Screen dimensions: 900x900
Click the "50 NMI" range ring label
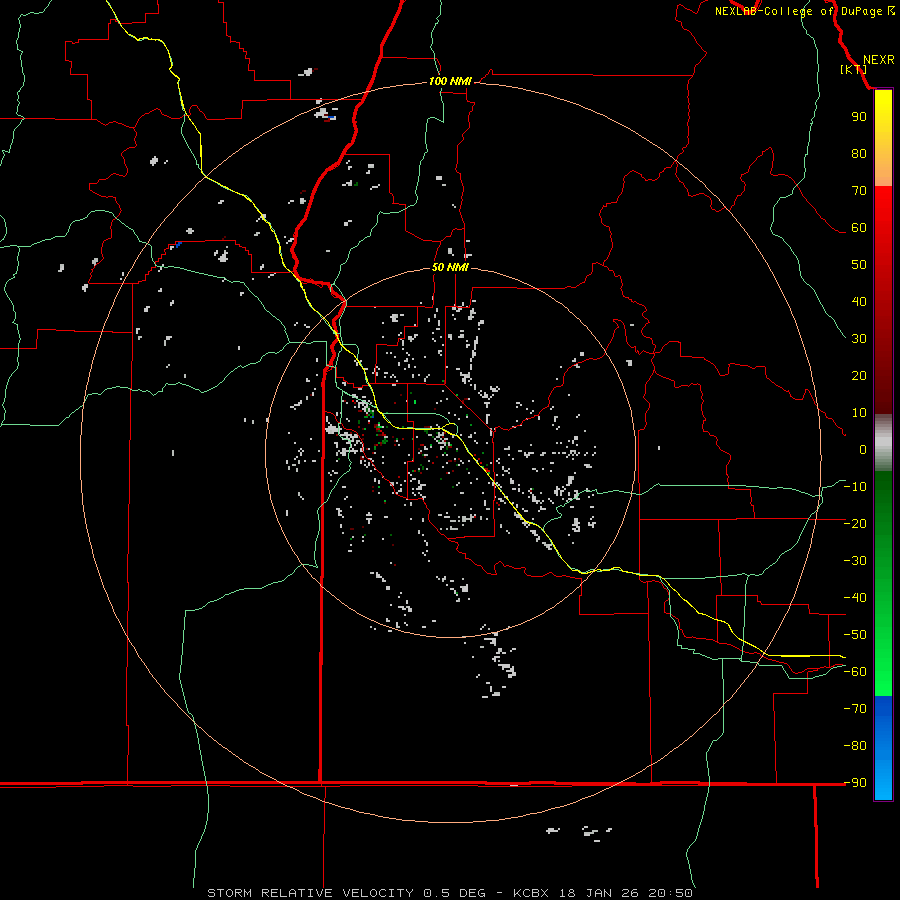click(x=450, y=267)
